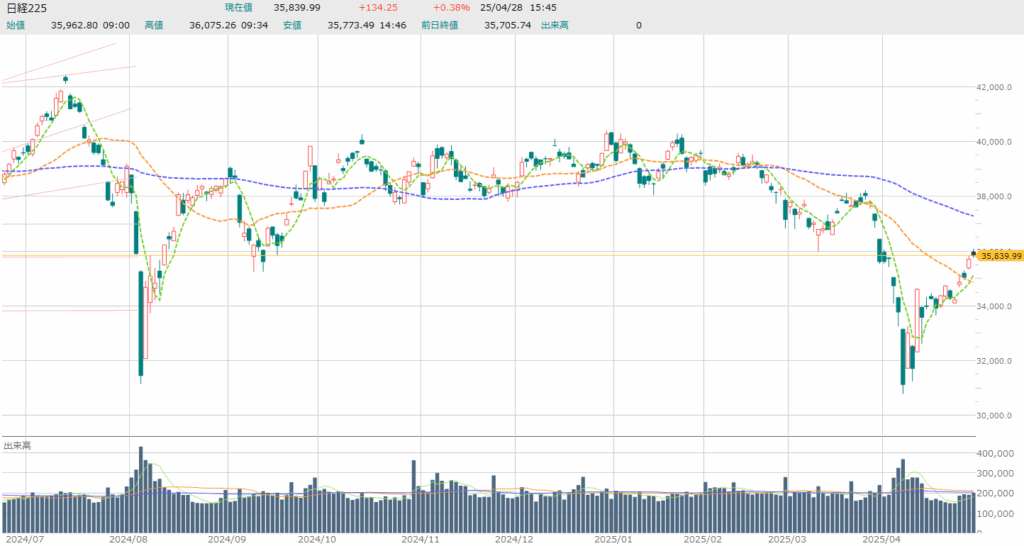Click the 32,000.0 price axis label
Screen dimensions: 1024x546
point(994,361)
